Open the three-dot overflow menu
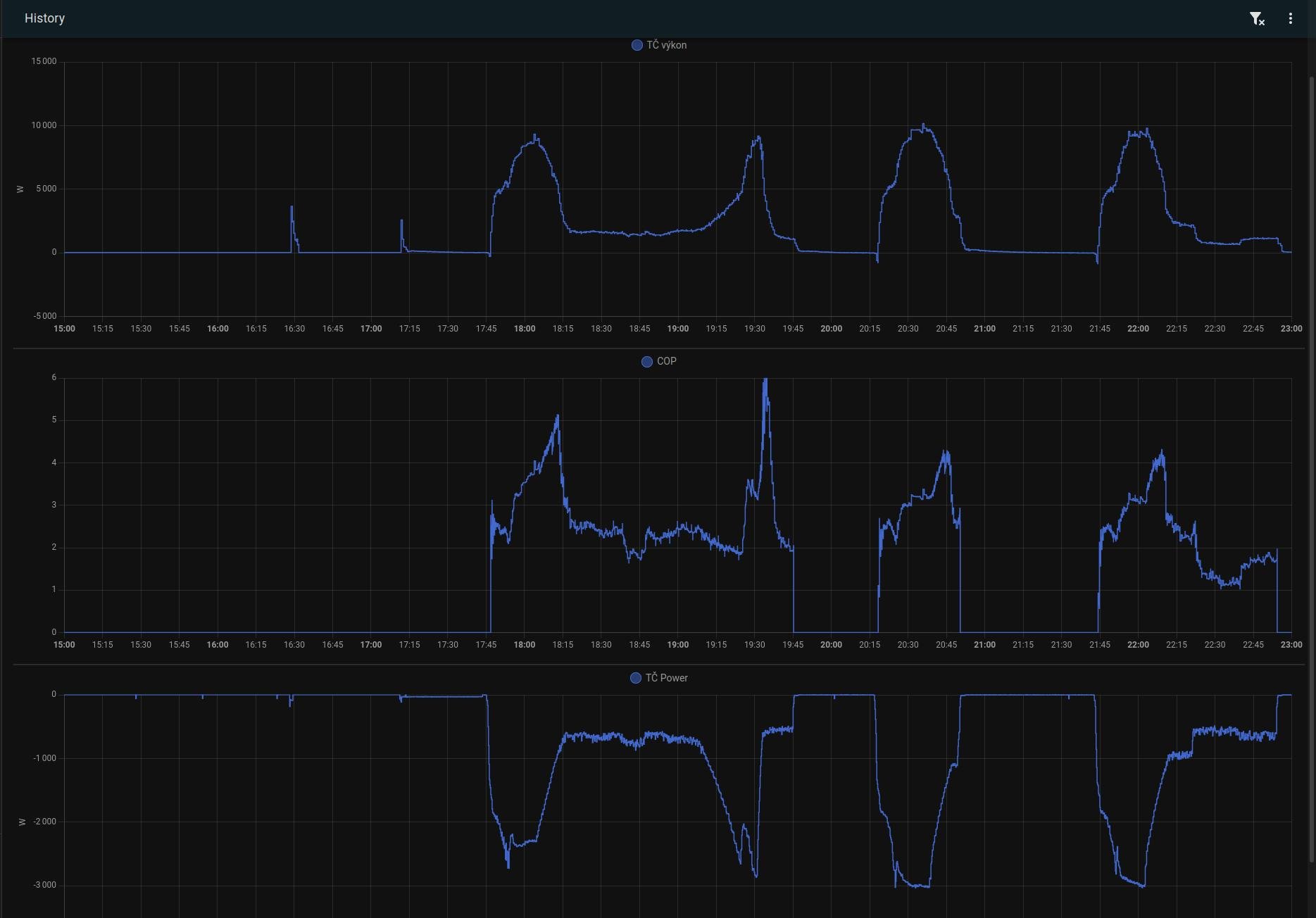This screenshot has height=918, width=1316. tap(1290, 19)
